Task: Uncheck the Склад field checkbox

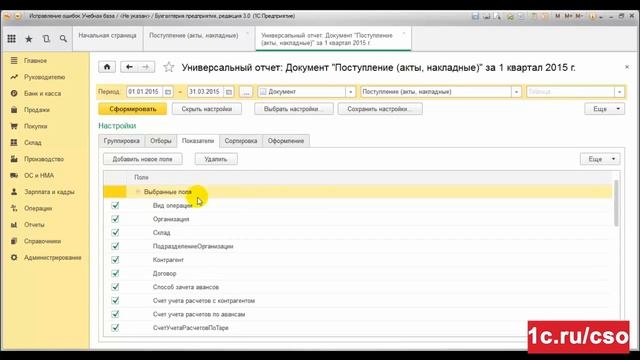Action: click(x=115, y=232)
